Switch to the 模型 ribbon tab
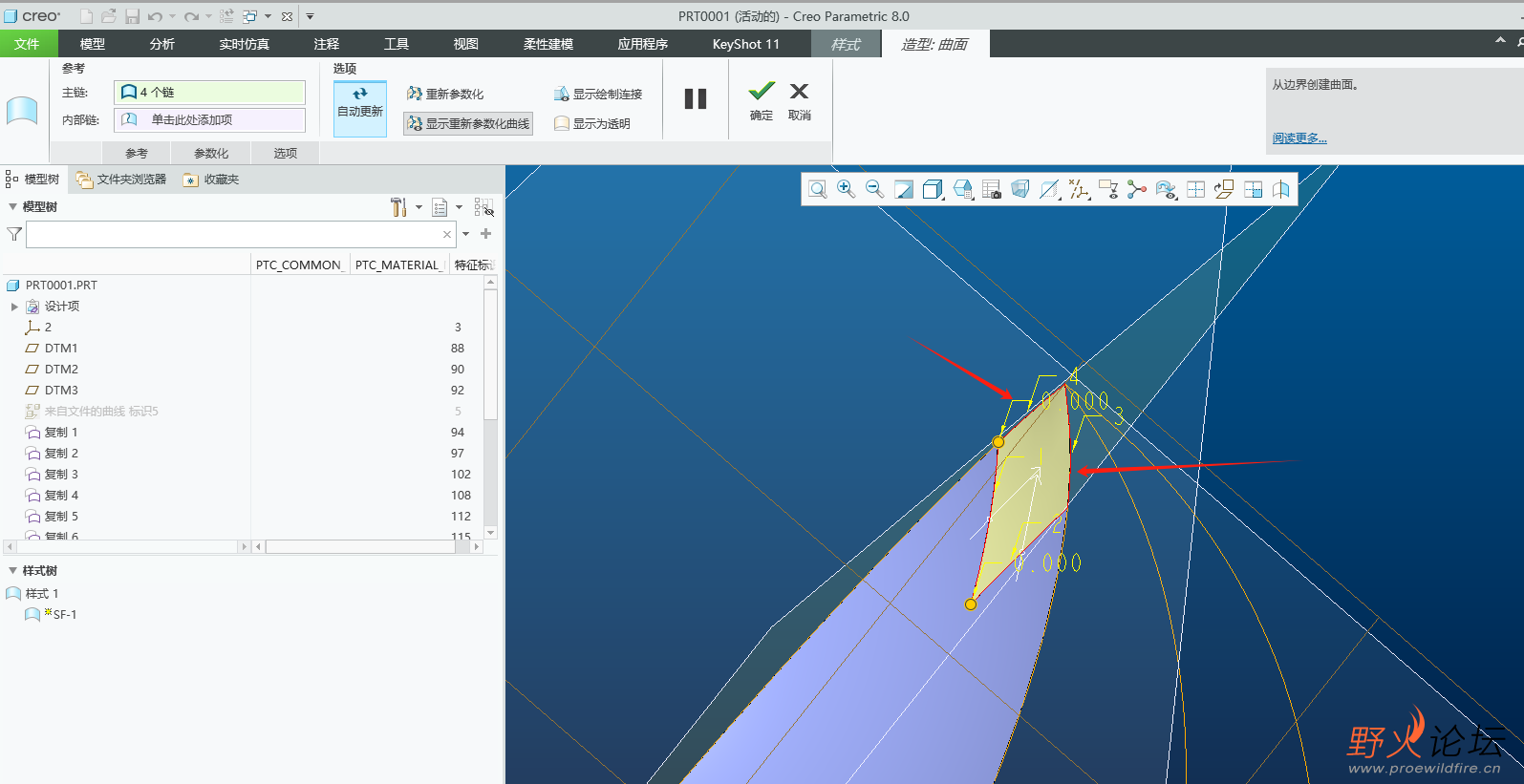The width and height of the screenshot is (1524, 784). coord(93,44)
